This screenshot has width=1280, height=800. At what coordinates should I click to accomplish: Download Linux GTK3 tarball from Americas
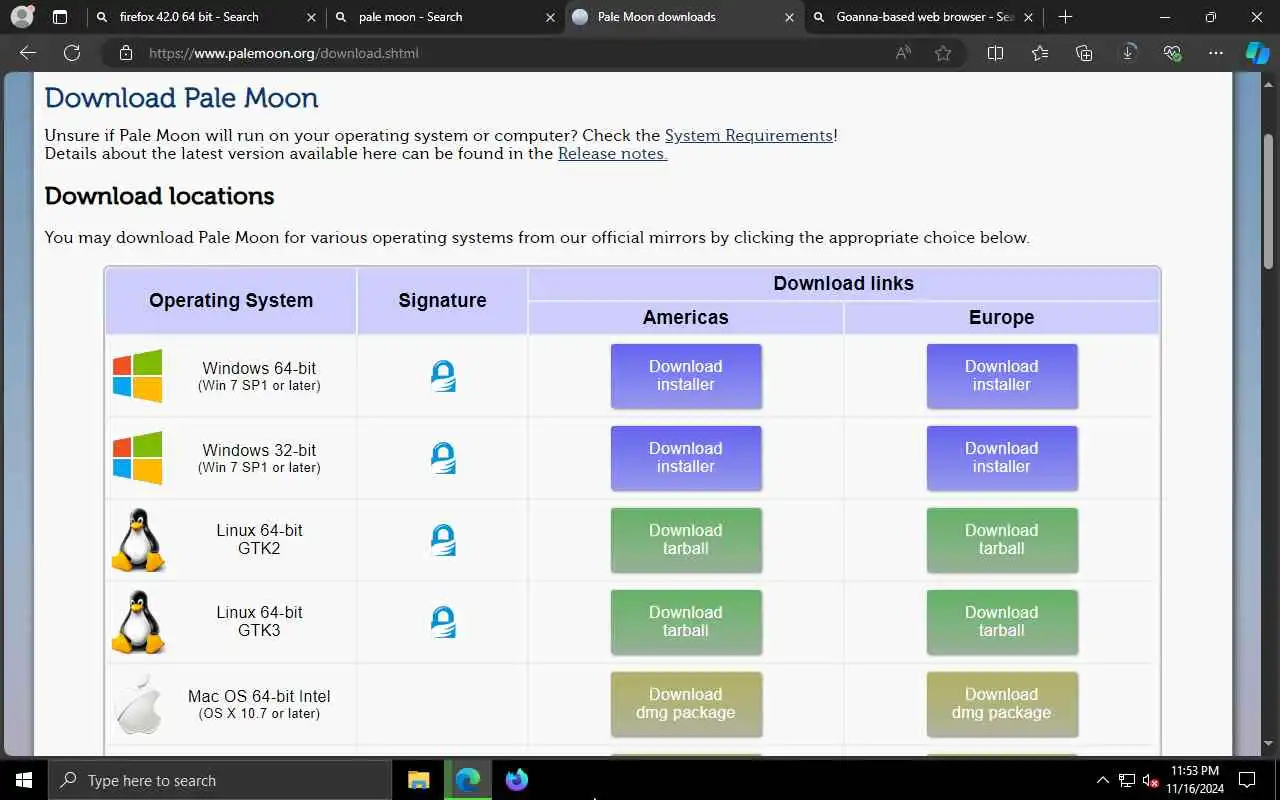[x=686, y=622]
